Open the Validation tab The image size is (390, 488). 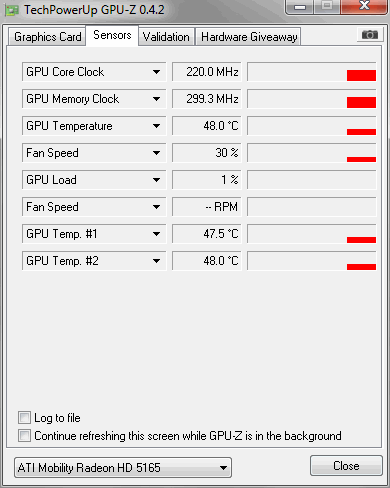(166, 37)
